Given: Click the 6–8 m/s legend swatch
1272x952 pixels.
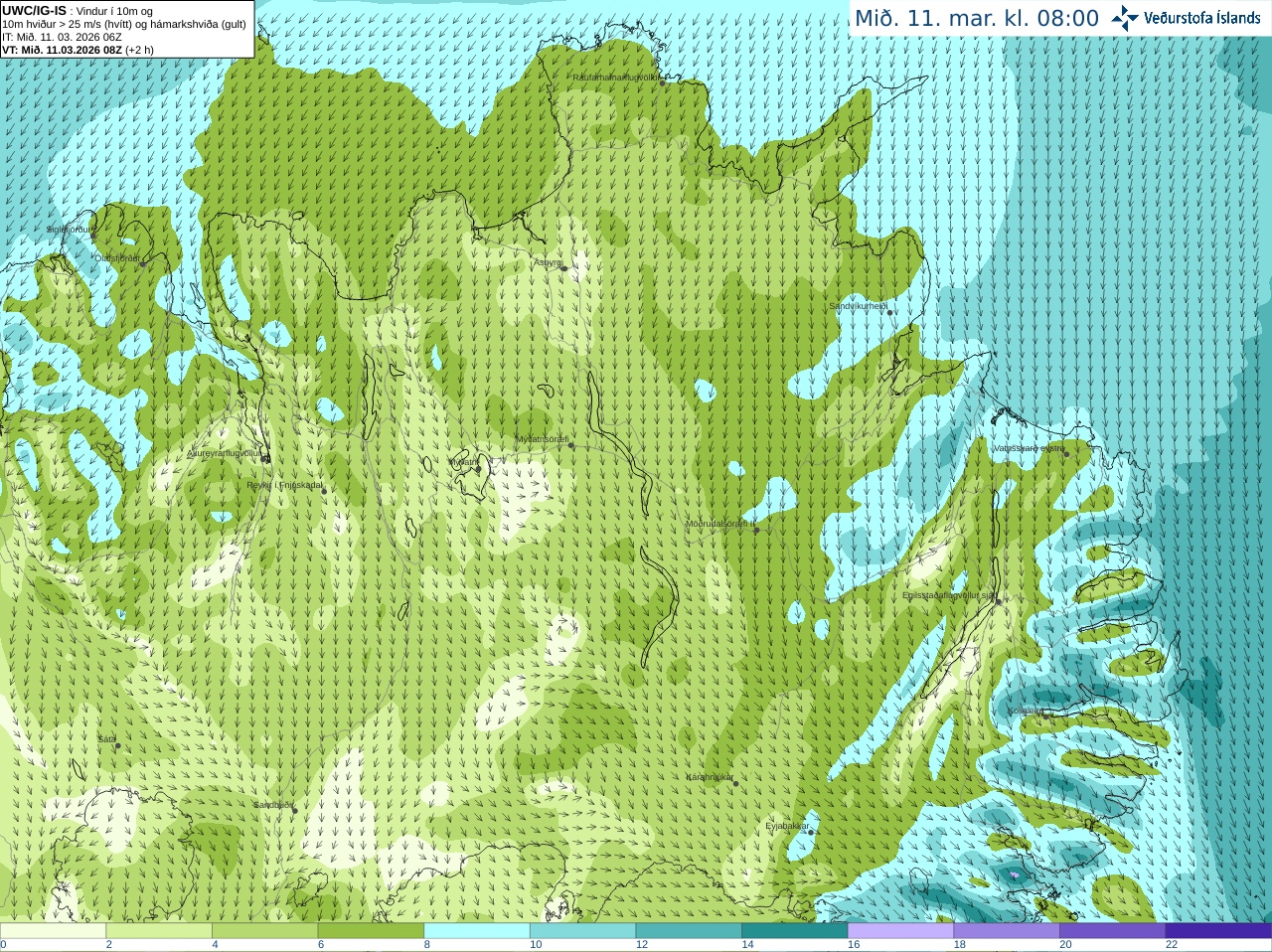Looking at the screenshot, I should (371, 931).
